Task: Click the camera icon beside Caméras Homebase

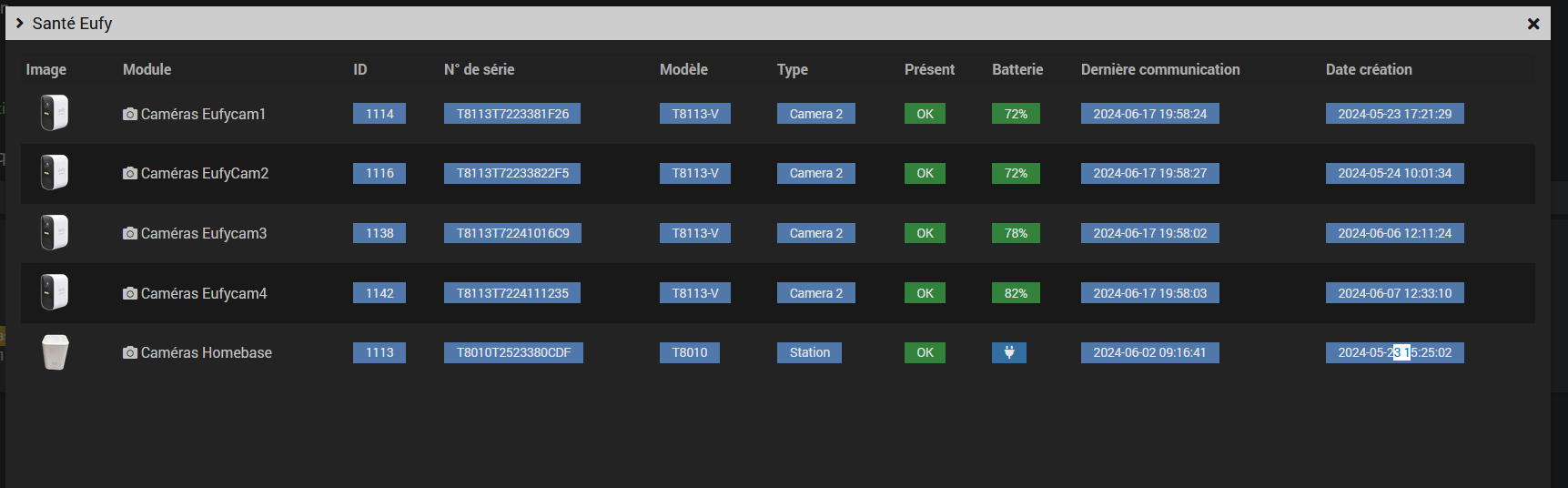Action: 130,352
